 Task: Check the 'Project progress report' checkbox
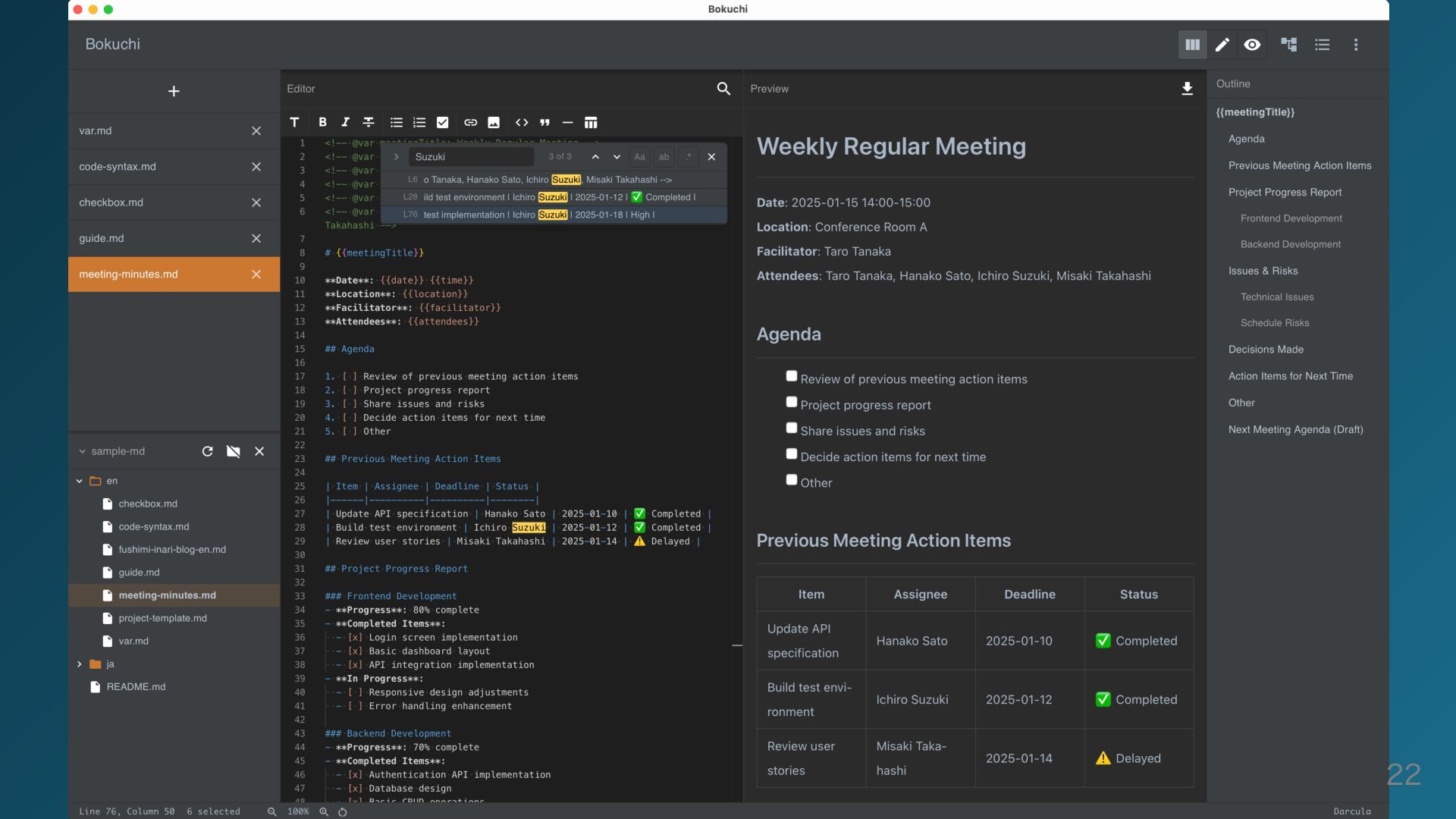(x=792, y=402)
